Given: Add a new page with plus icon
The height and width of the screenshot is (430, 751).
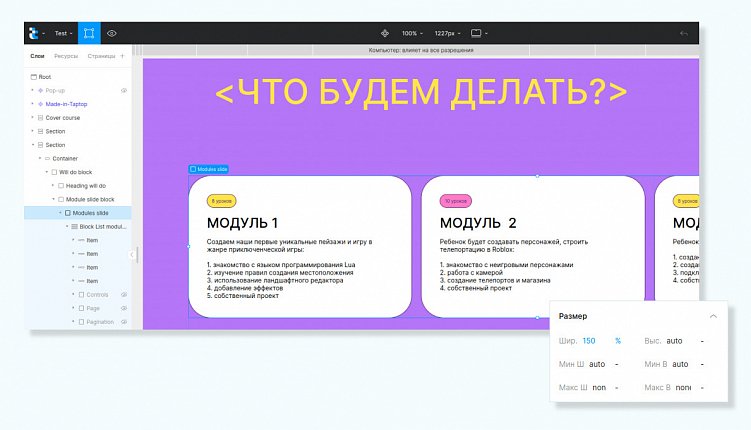Looking at the screenshot, I should [123, 56].
